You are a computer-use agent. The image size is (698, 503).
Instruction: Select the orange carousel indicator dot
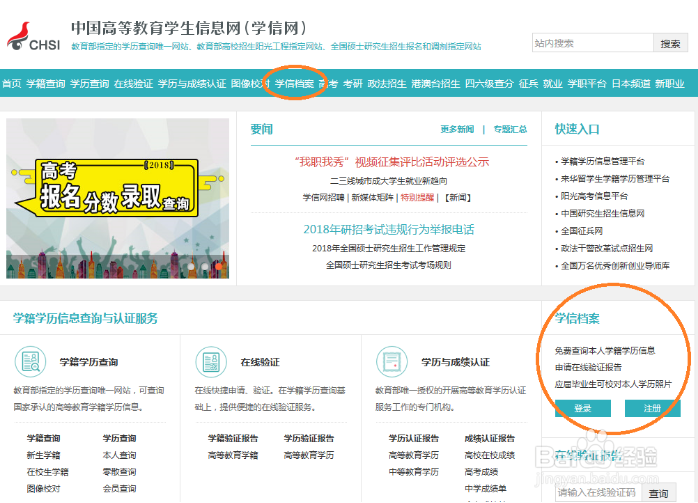click(219, 267)
